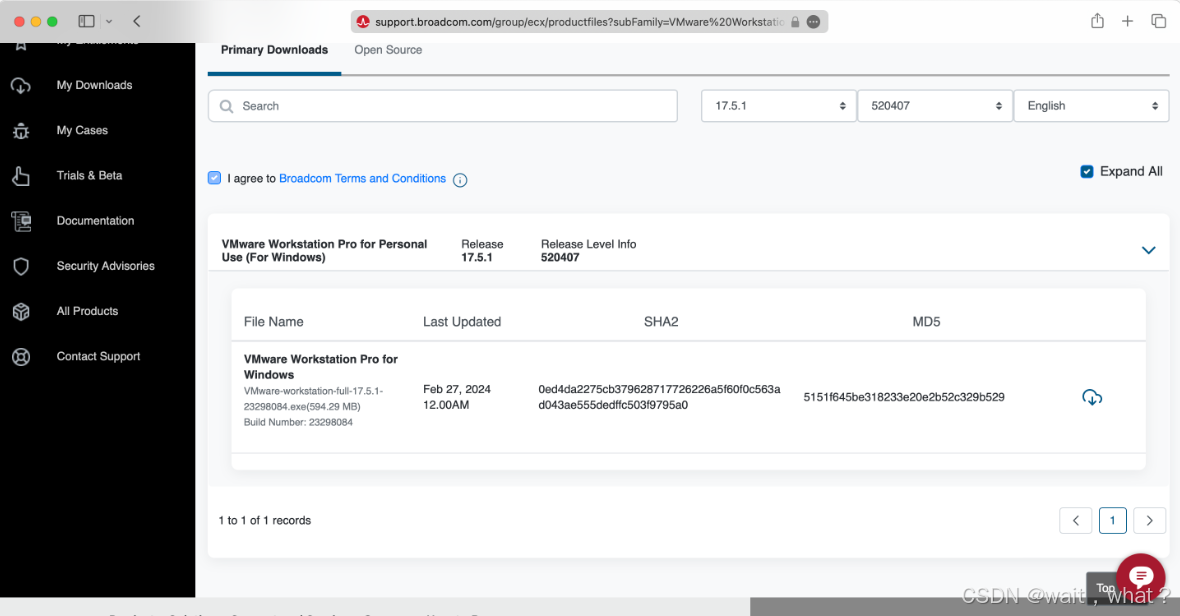Viewport: 1180px width, 616px height.
Task: Click the File Name column header
Action: [x=274, y=322]
